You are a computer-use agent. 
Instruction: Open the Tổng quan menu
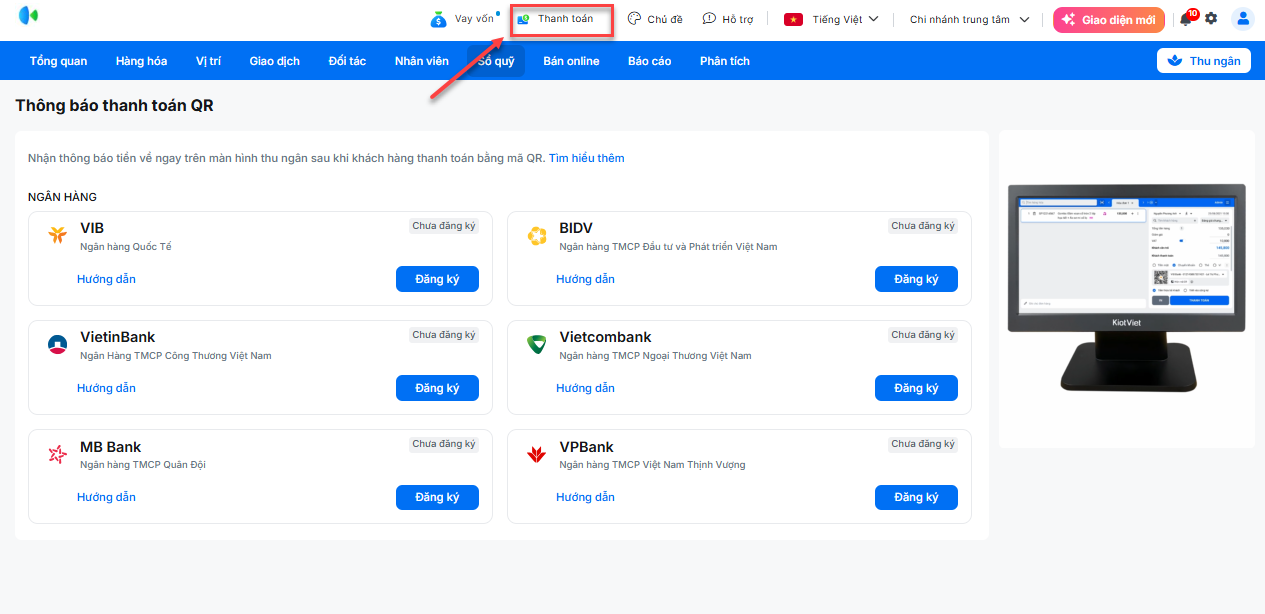point(58,61)
